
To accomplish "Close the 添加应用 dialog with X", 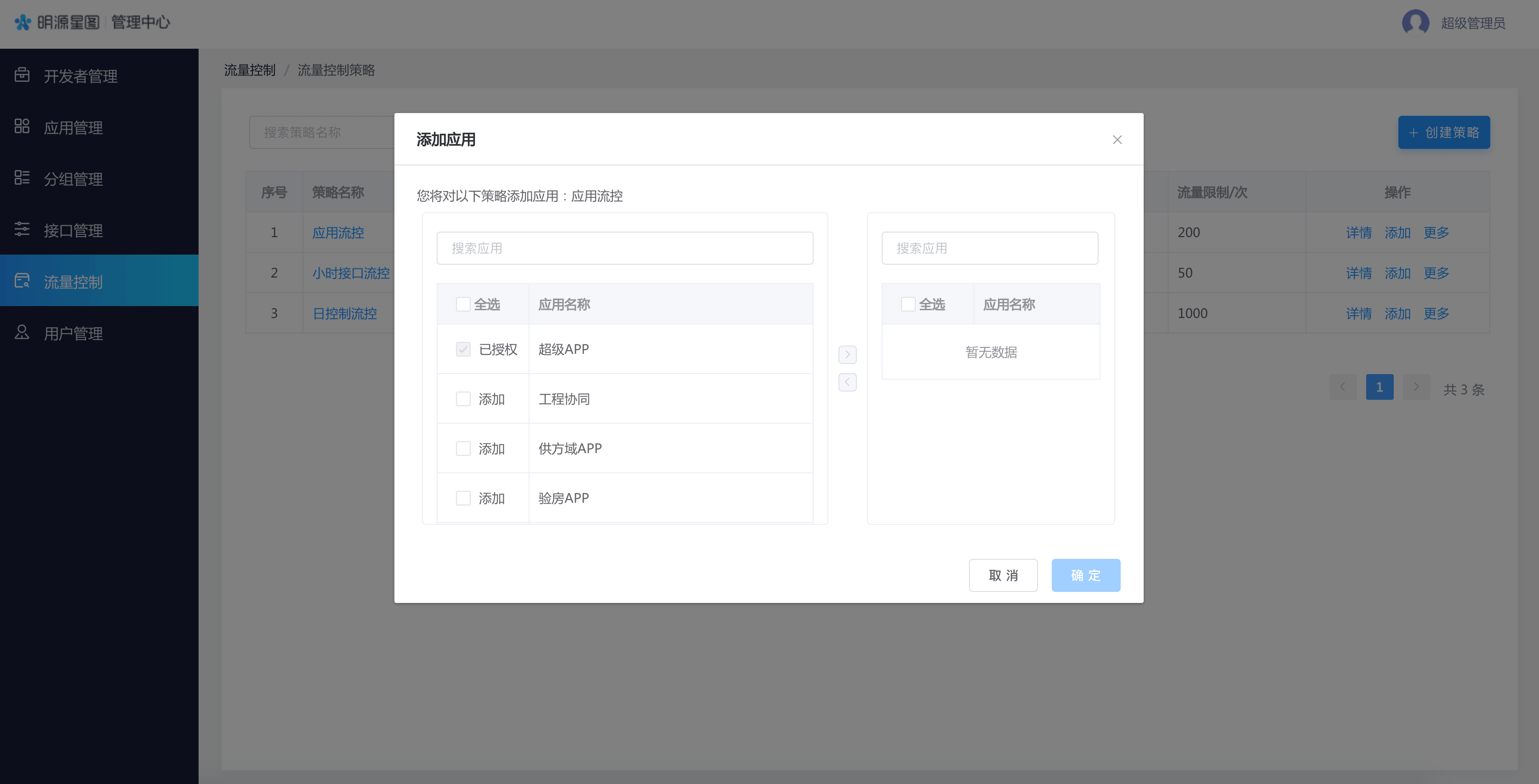I will [x=1117, y=140].
